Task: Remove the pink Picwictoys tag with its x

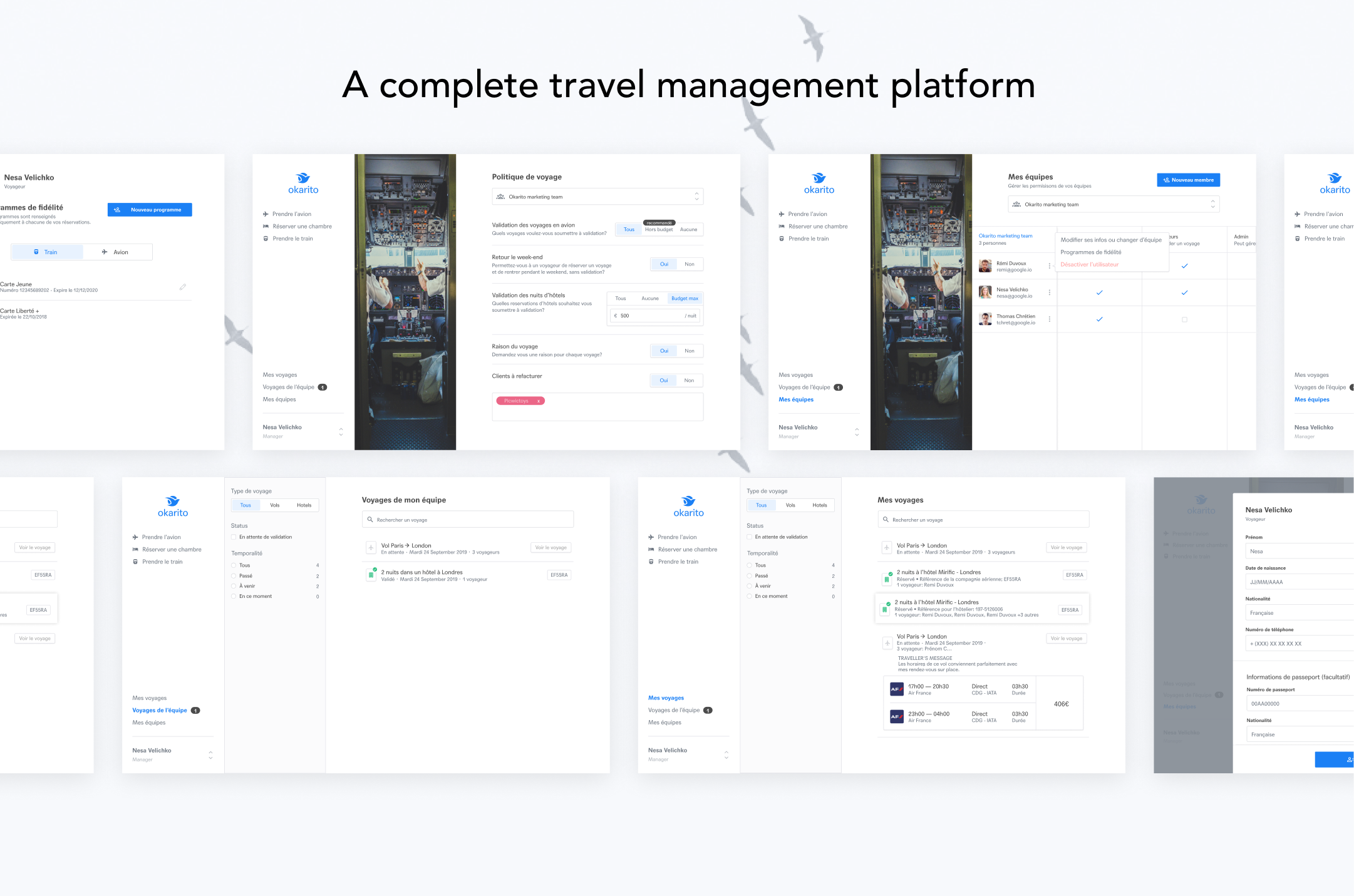Action: [x=538, y=401]
